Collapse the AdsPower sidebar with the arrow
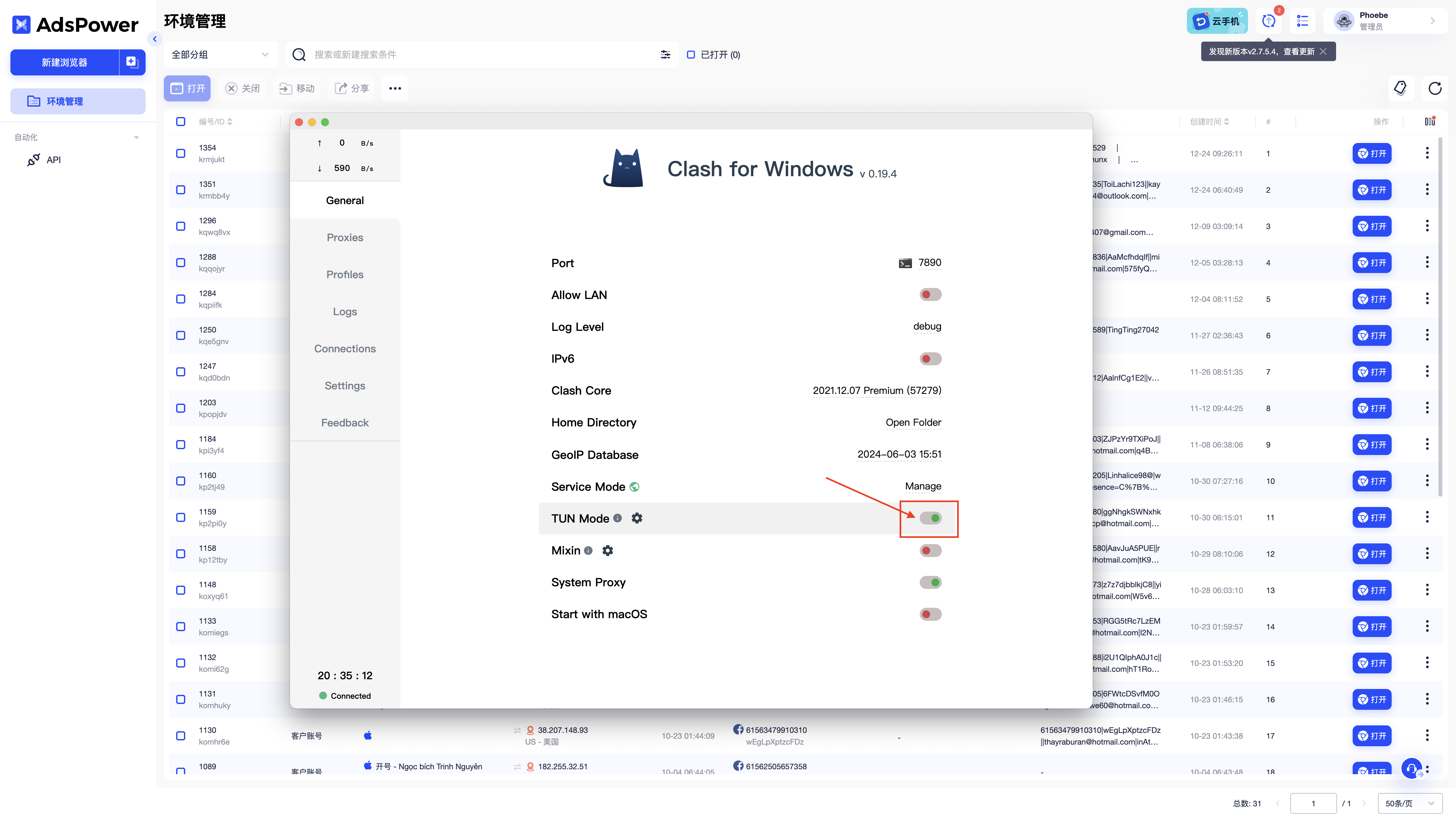Viewport: 1456px width, 819px height. [154, 39]
